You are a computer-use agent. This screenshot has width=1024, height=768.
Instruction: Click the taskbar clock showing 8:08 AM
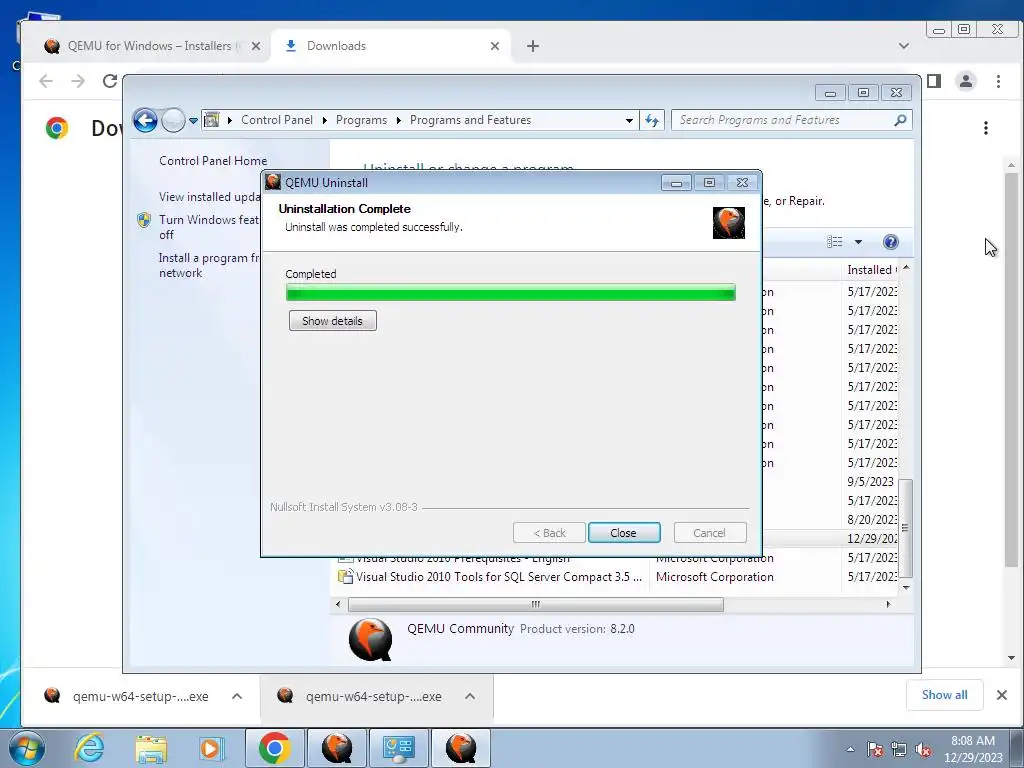973,749
